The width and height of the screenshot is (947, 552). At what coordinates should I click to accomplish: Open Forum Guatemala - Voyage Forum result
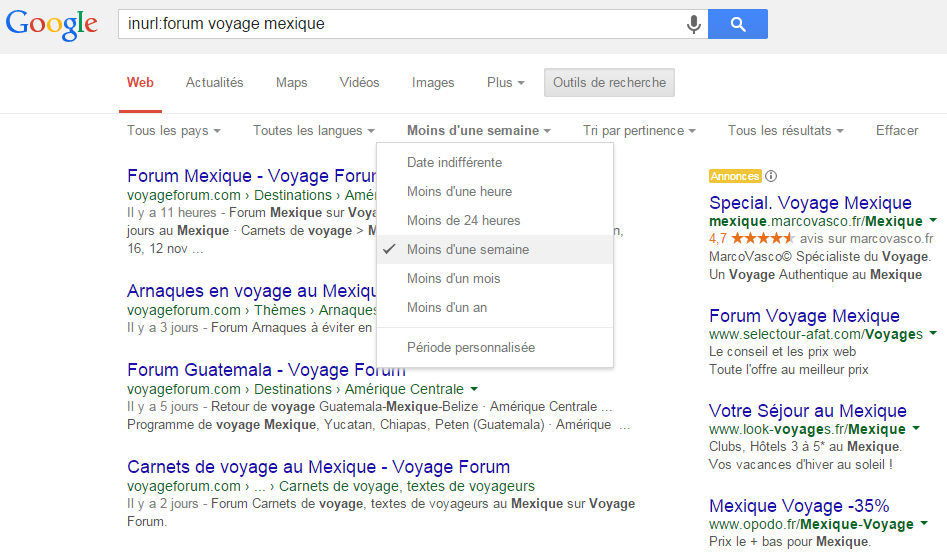266,370
